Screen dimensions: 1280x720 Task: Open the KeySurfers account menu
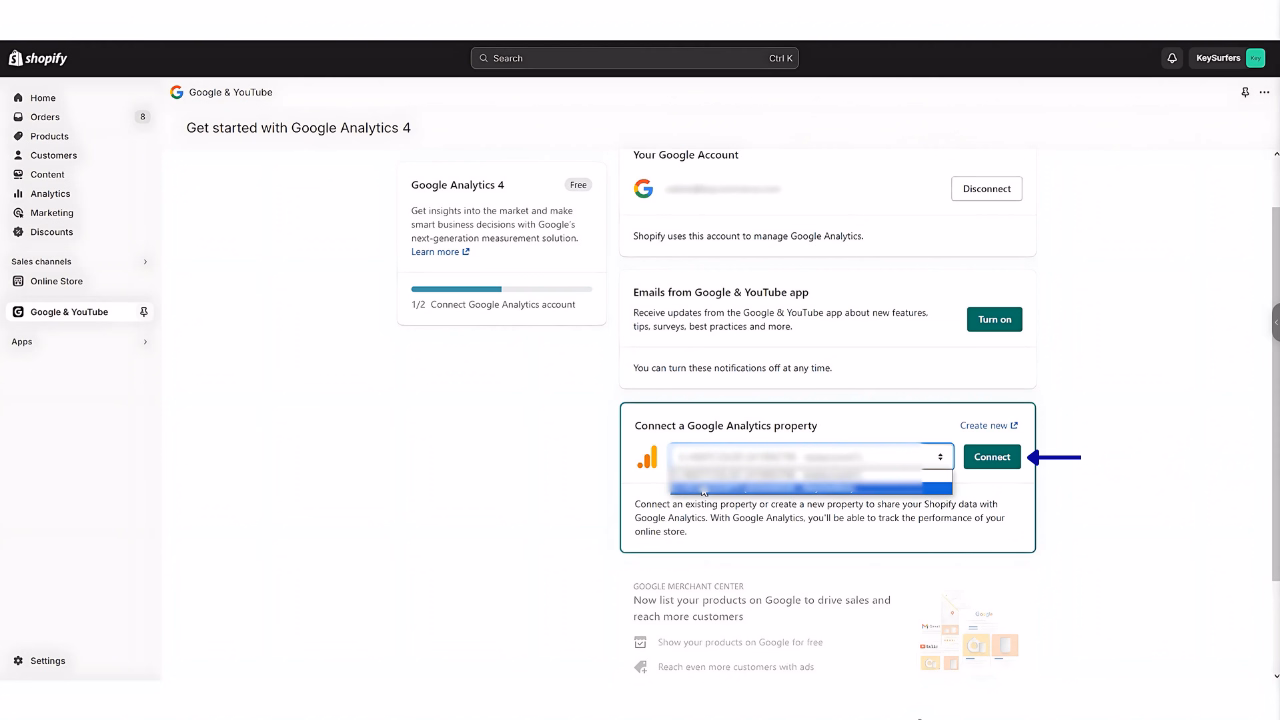[1230, 58]
